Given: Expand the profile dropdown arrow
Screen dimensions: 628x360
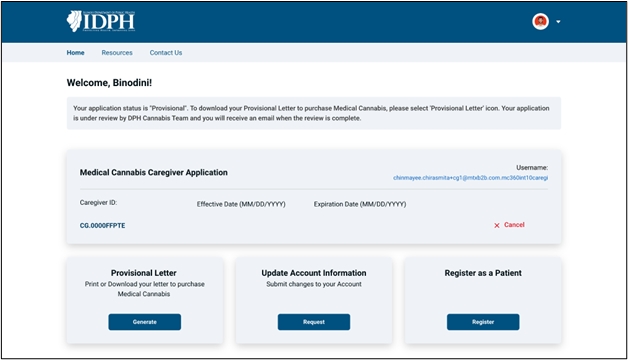Looking at the screenshot, I should (x=558, y=22).
